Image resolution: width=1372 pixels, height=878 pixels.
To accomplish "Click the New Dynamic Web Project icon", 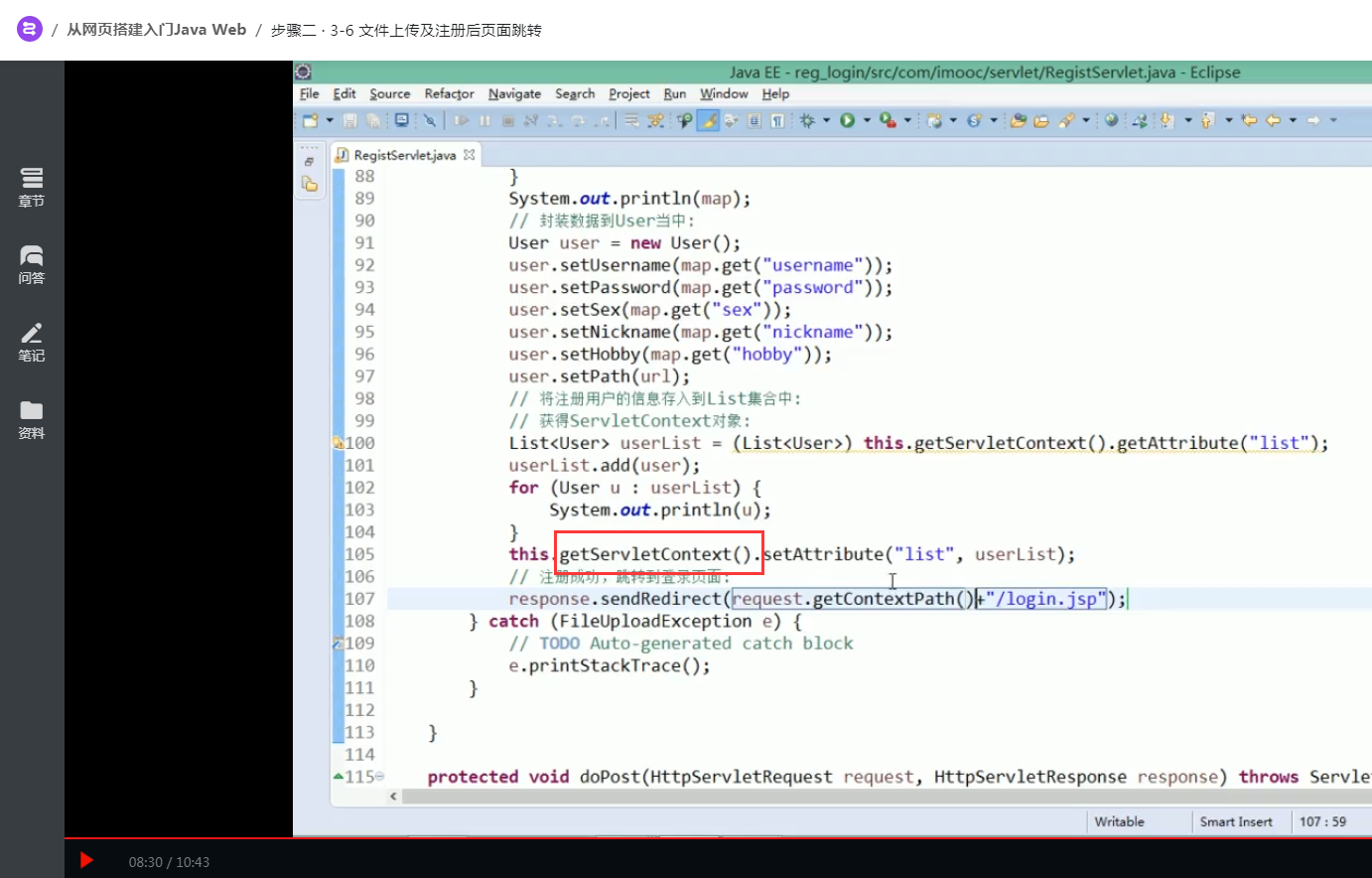I will (x=934, y=120).
